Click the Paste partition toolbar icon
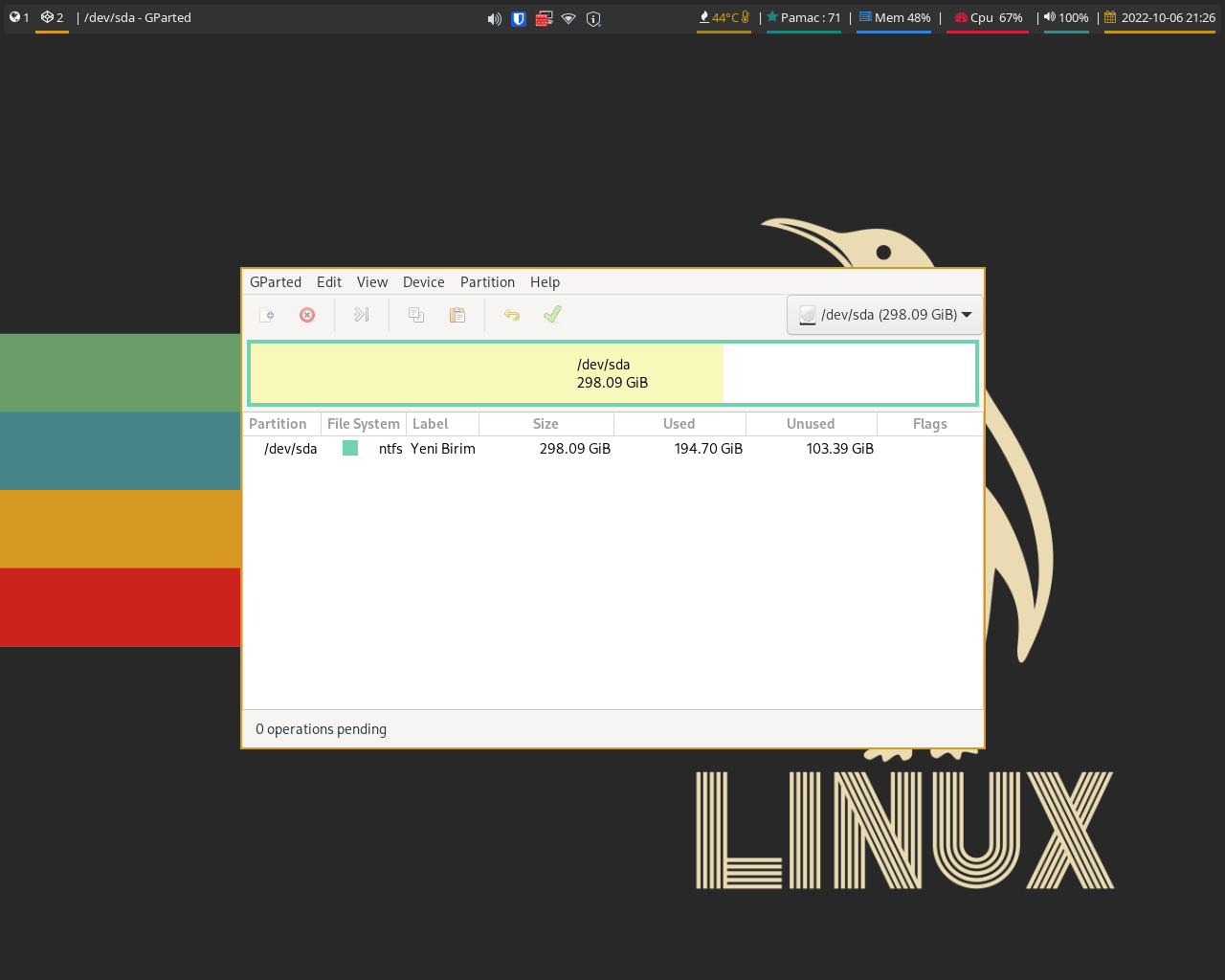 (x=457, y=315)
